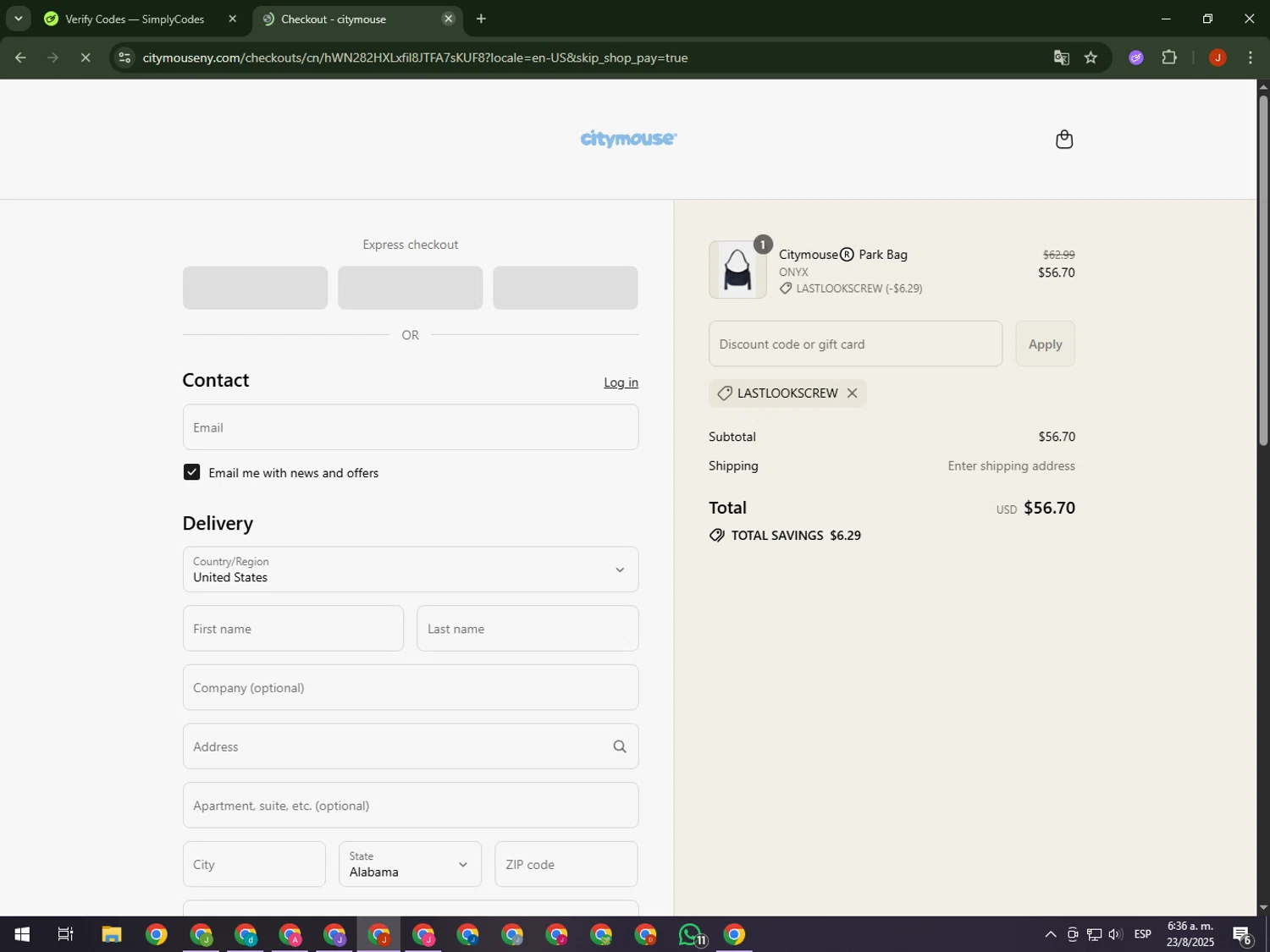
Task: Click the TOTAL SAVINGS $6.29 text
Action: 796,536
